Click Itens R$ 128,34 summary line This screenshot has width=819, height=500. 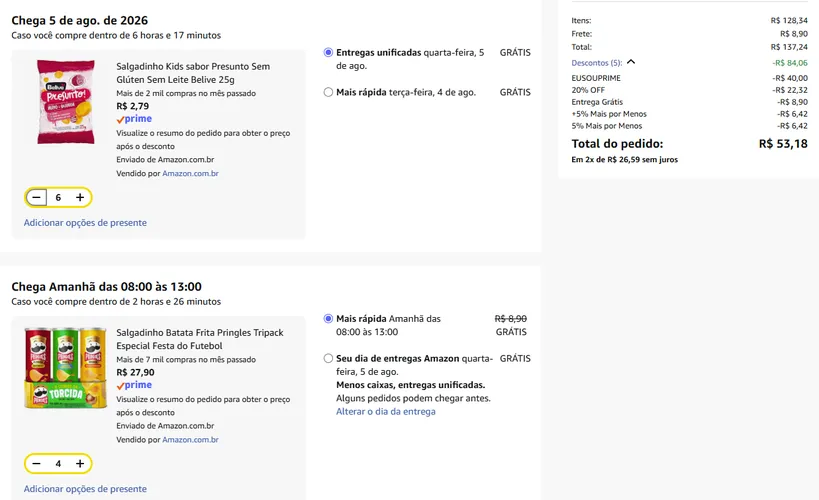[x=689, y=21]
